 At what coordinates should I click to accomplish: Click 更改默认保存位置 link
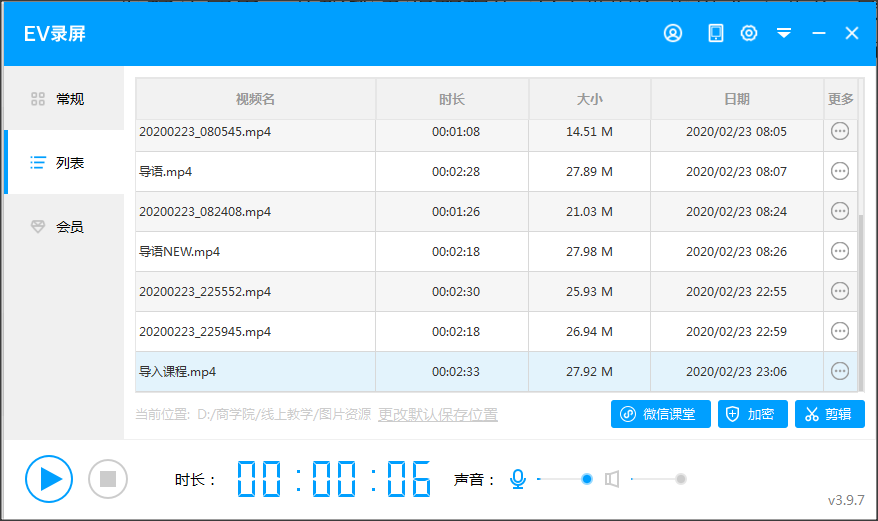[x=438, y=415]
